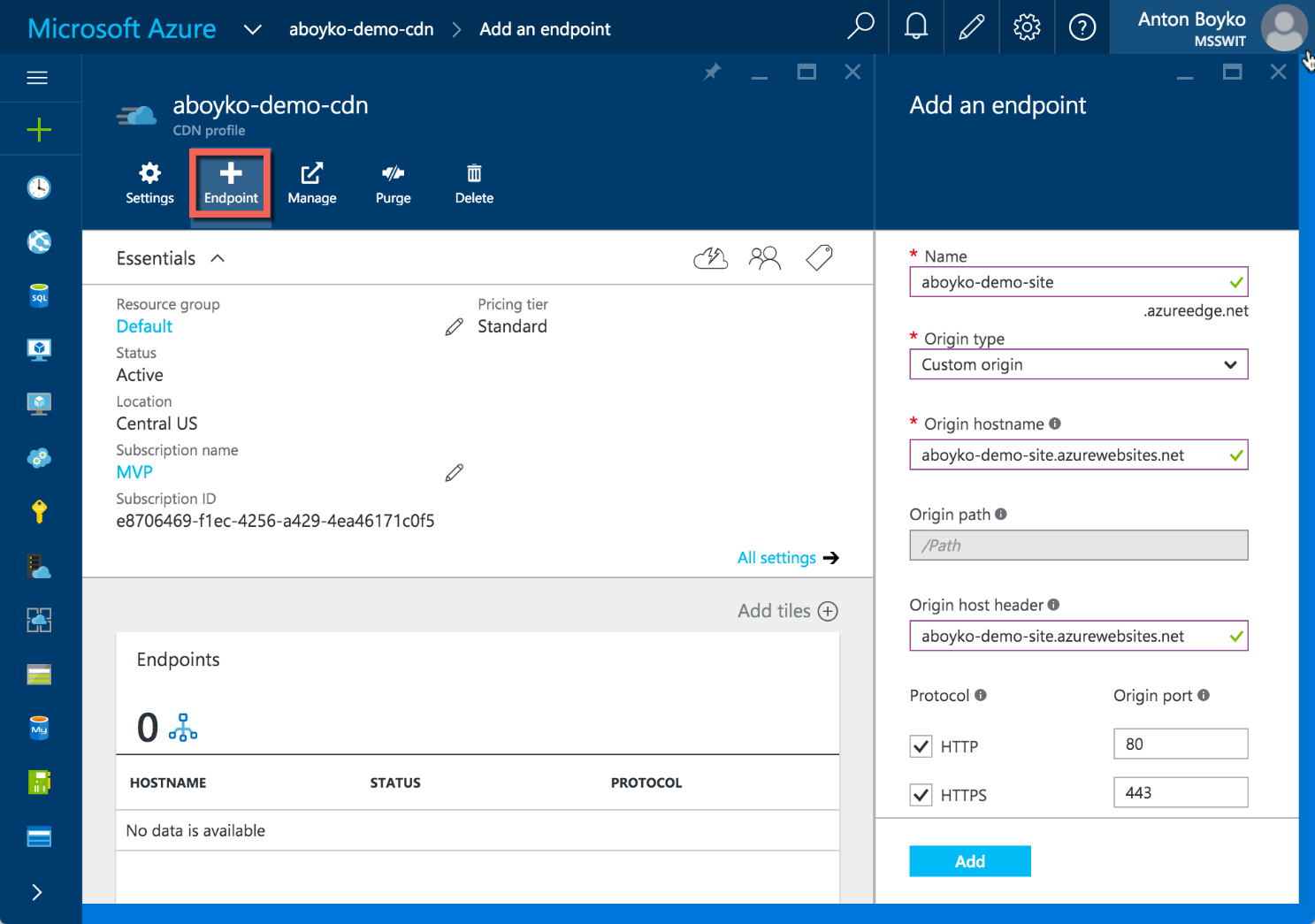Click the Origin port 80 field

pos(1180,745)
